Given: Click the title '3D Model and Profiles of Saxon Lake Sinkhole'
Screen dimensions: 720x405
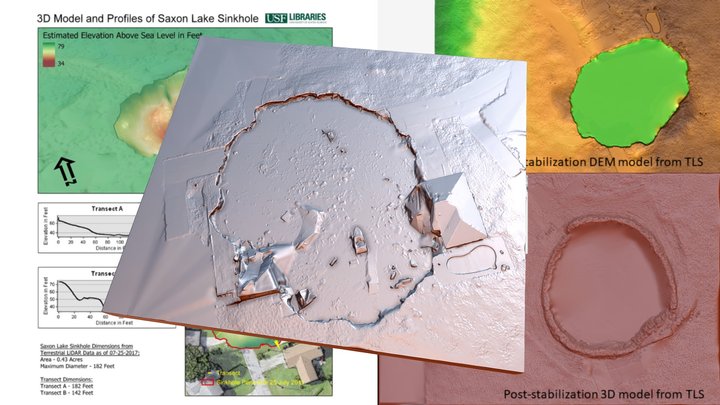Looking at the screenshot, I should (147, 19).
